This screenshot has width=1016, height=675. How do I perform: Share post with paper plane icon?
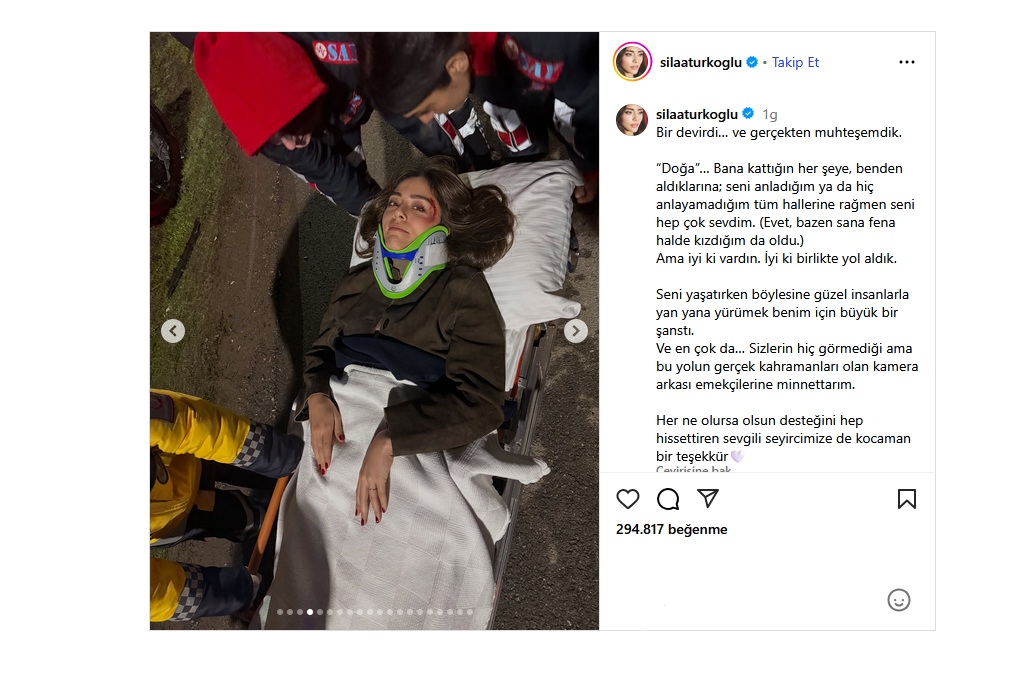tap(708, 498)
